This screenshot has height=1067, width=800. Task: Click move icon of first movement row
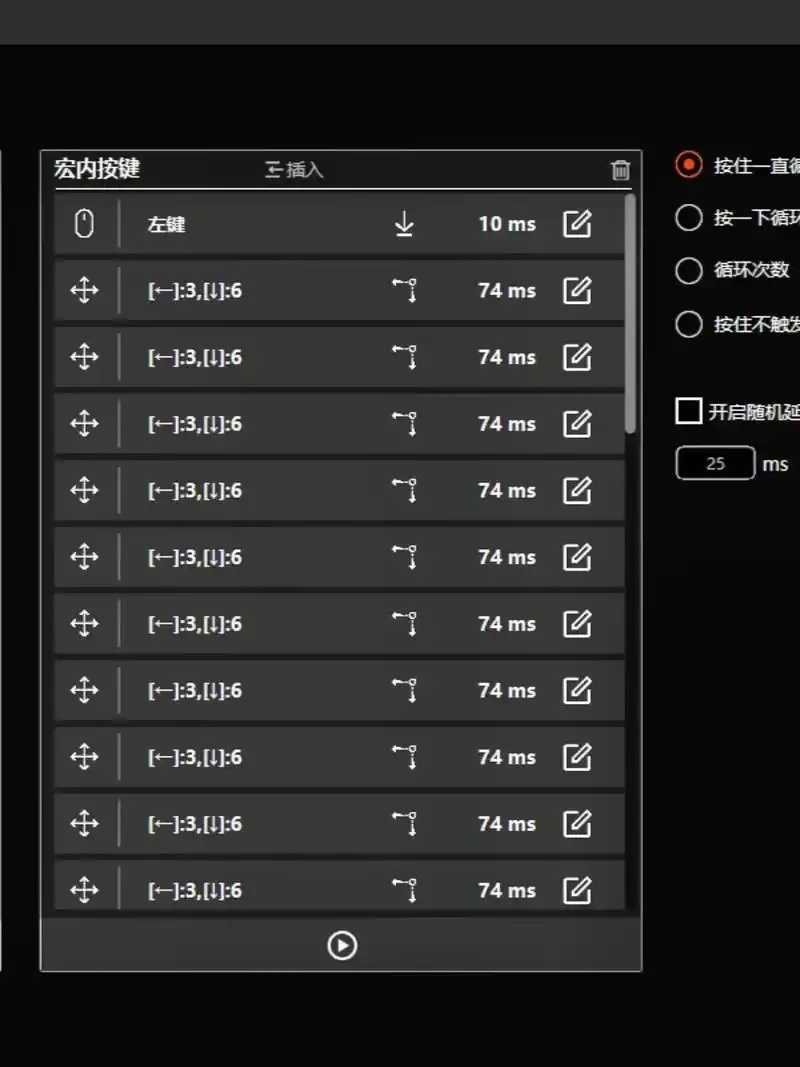(x=84, y=291)
